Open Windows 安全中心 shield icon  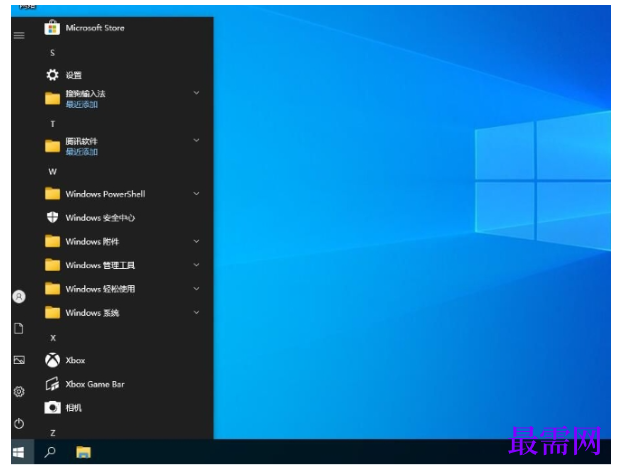click(x=52, y=217)
